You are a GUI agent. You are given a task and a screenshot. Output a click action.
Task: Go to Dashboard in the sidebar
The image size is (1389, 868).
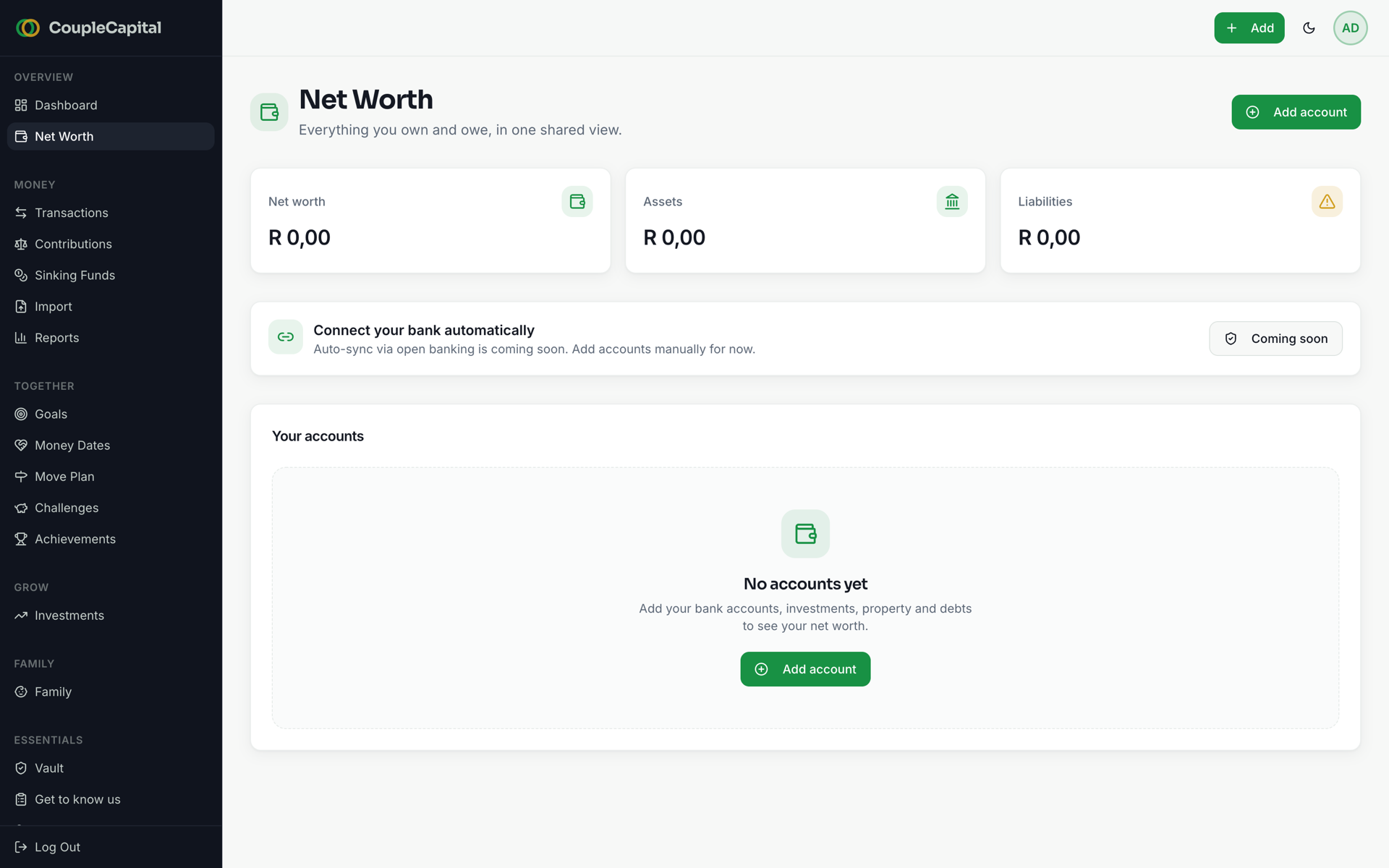click(111, 105)
